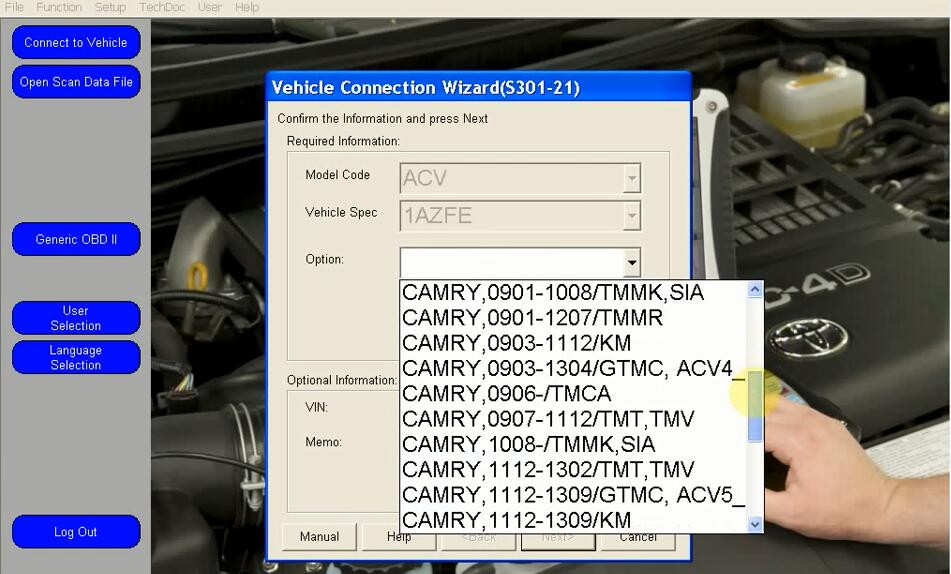This screenshot has width=951, height=574.
Task: Choose CAMRY,0901-1207/TMMR option
Action: (573, 318)
